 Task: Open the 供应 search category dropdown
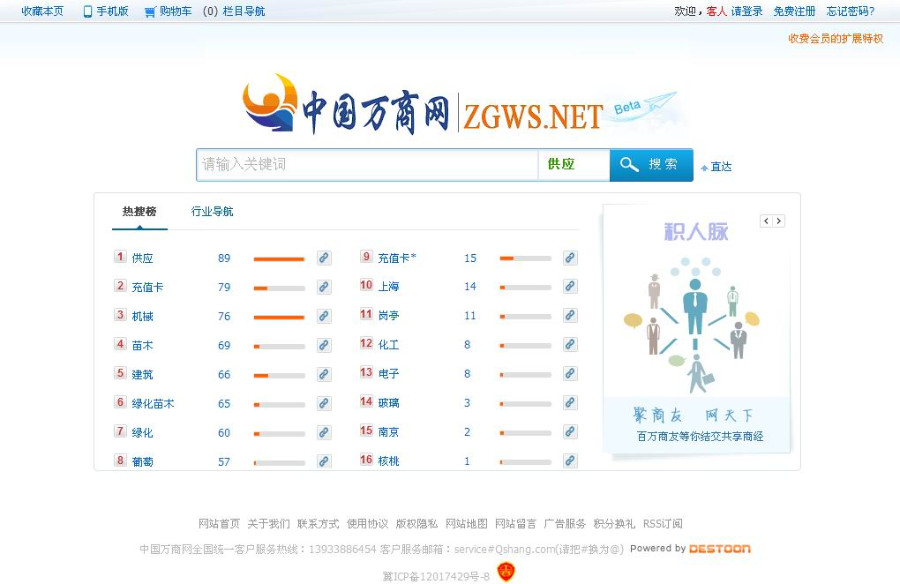573,164
